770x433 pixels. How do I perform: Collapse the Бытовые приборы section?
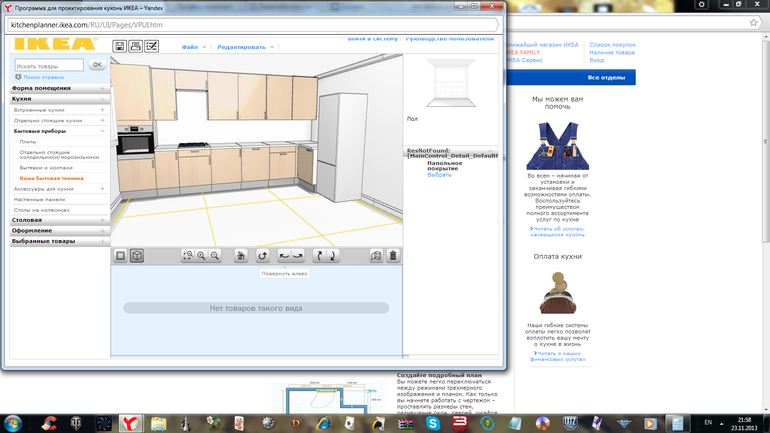[102, 131]
